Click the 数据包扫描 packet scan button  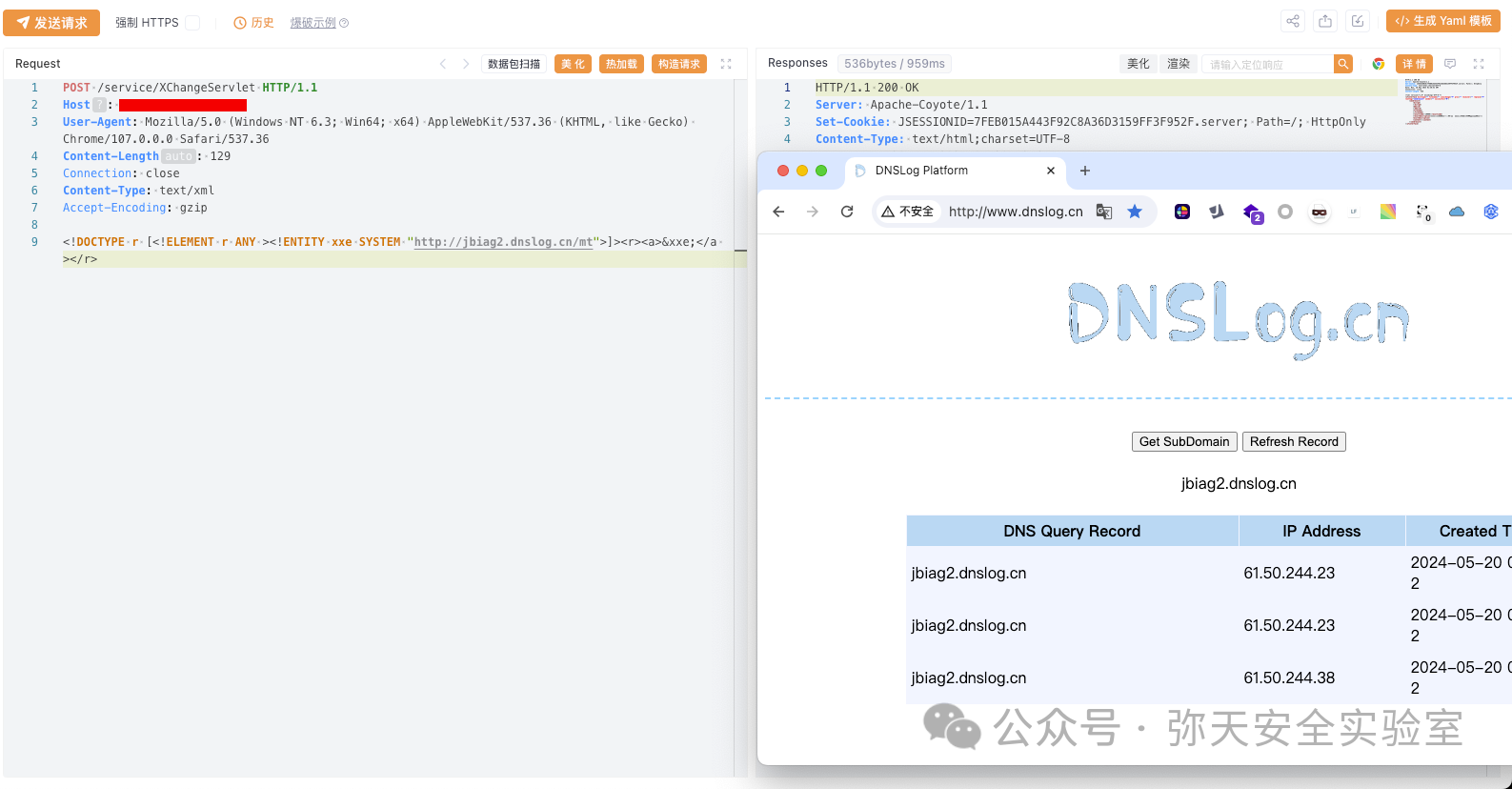514,64
